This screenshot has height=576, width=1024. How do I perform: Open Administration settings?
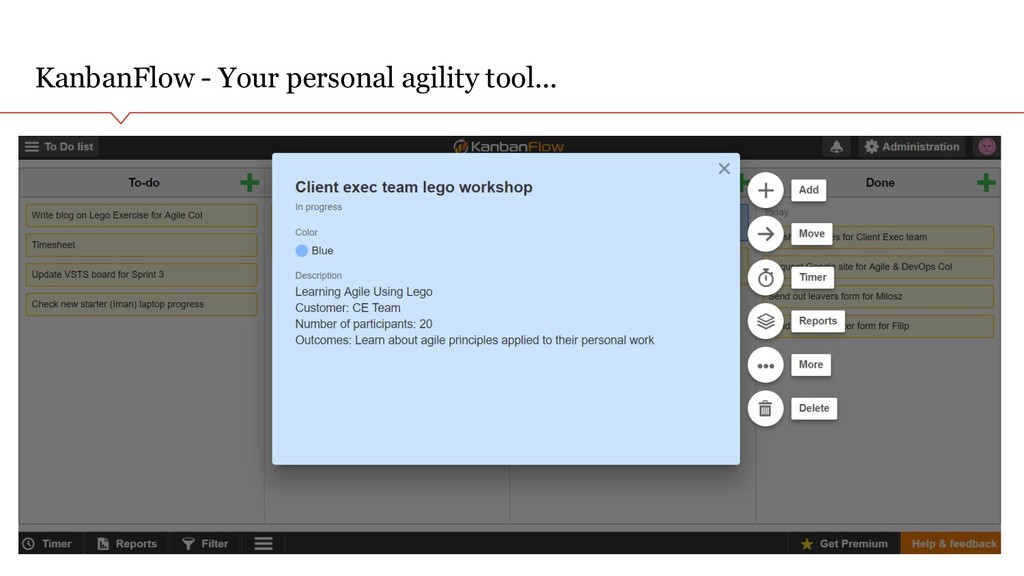[912, 147]
